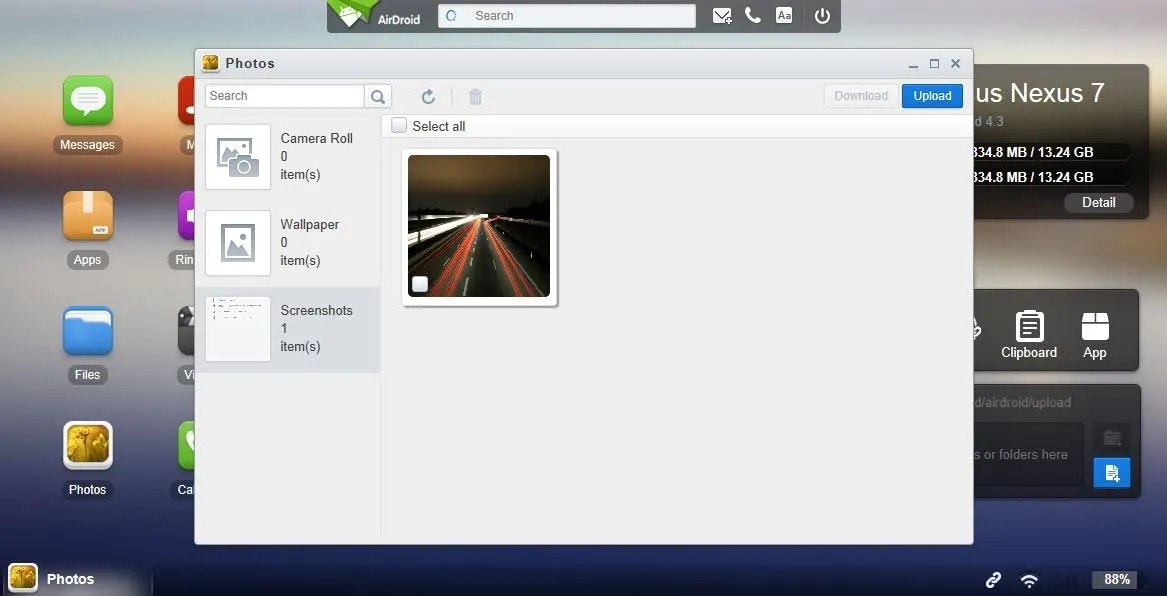Open the Apps desktop icon
Viewport: 1167px width, 596px height.
[x=88, y=216]
